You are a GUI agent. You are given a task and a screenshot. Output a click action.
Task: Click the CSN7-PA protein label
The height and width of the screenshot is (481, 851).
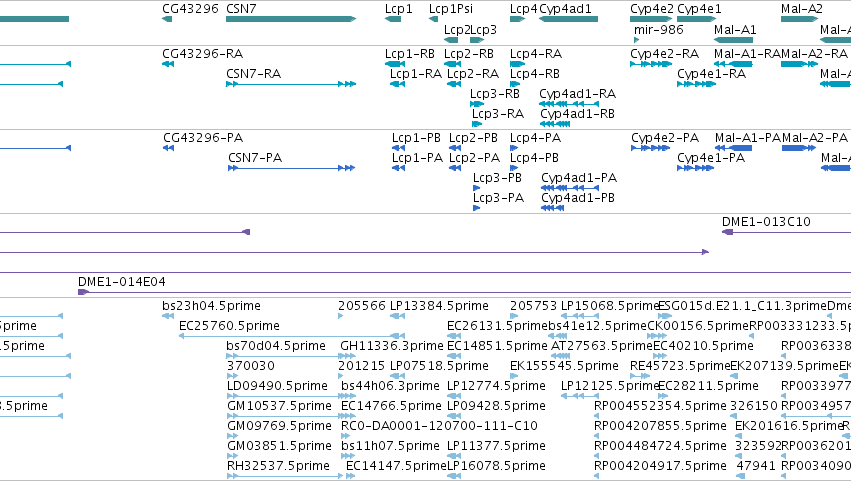[x=255, y=158]
